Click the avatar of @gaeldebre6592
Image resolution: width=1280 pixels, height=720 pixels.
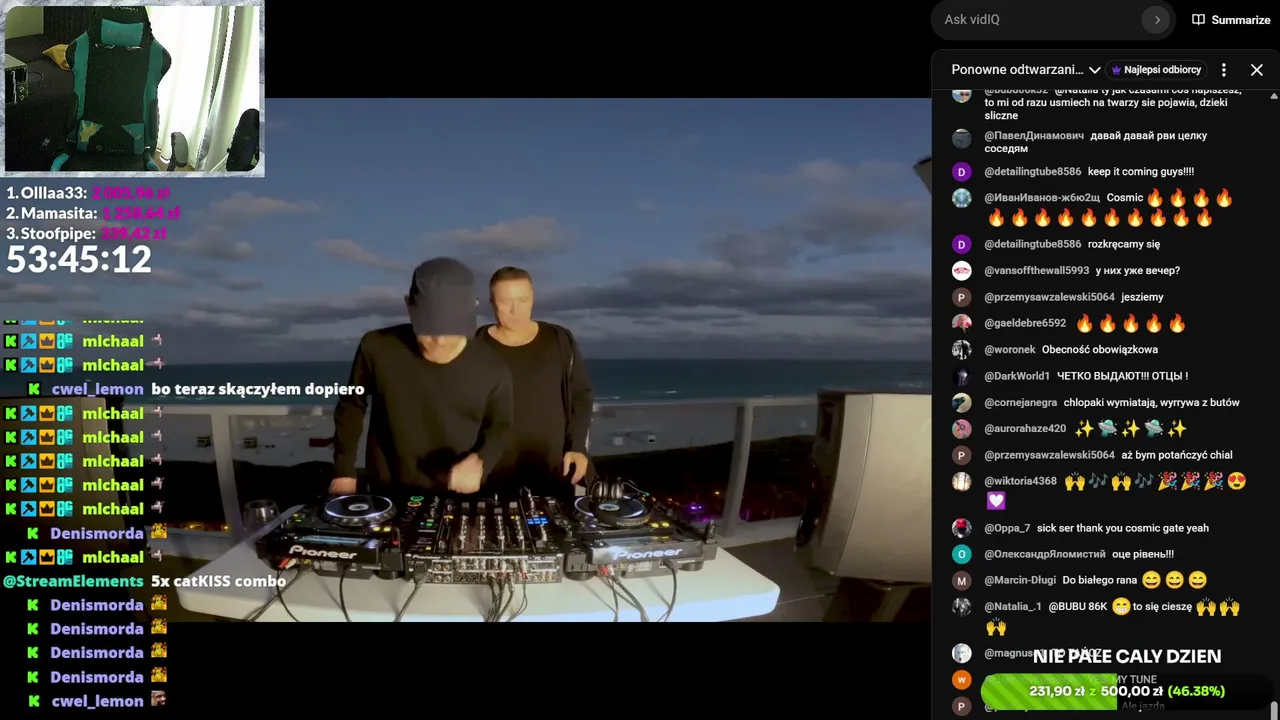tap(961, 323)
